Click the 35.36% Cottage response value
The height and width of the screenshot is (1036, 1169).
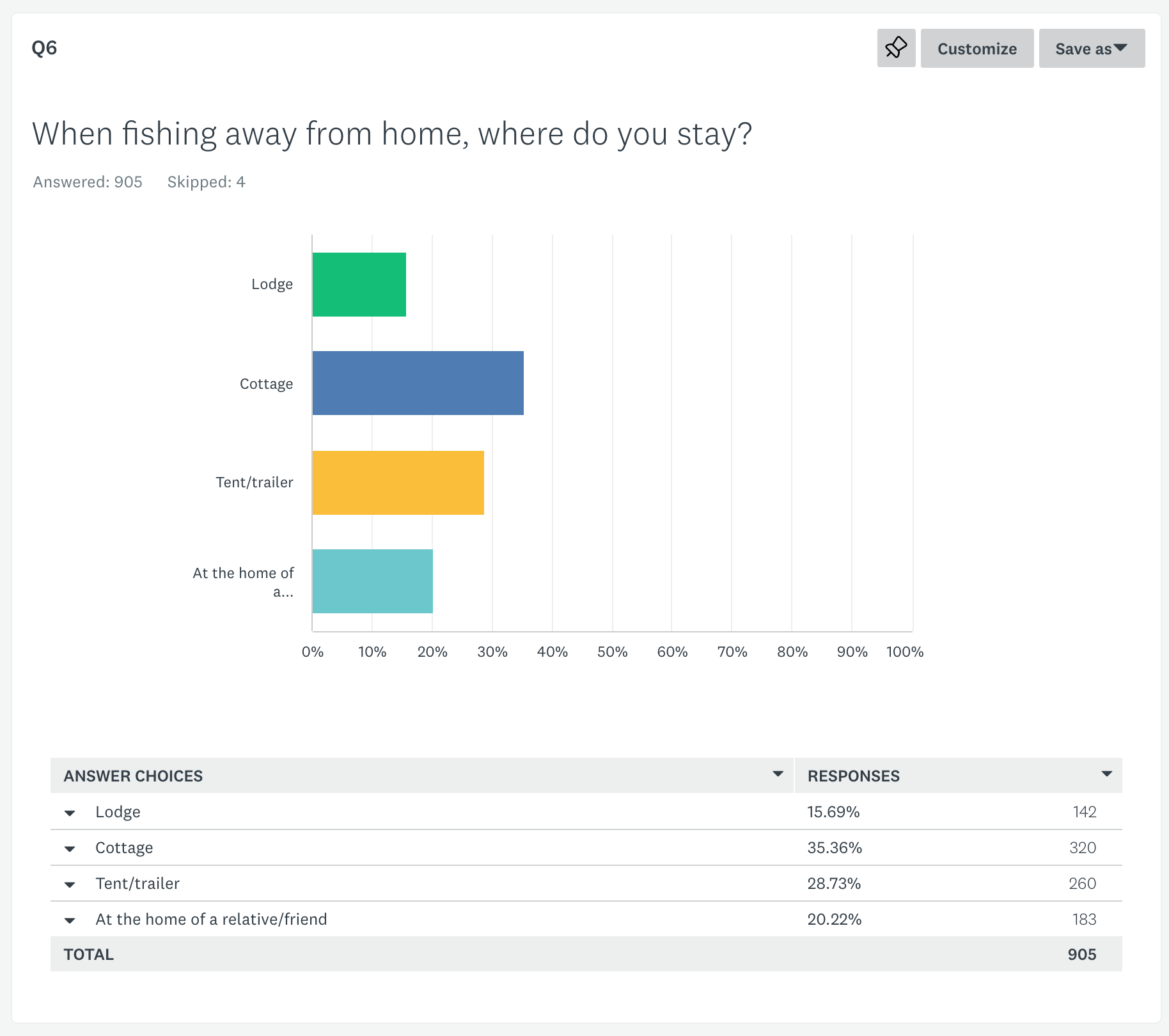click(x=835, y=847)
